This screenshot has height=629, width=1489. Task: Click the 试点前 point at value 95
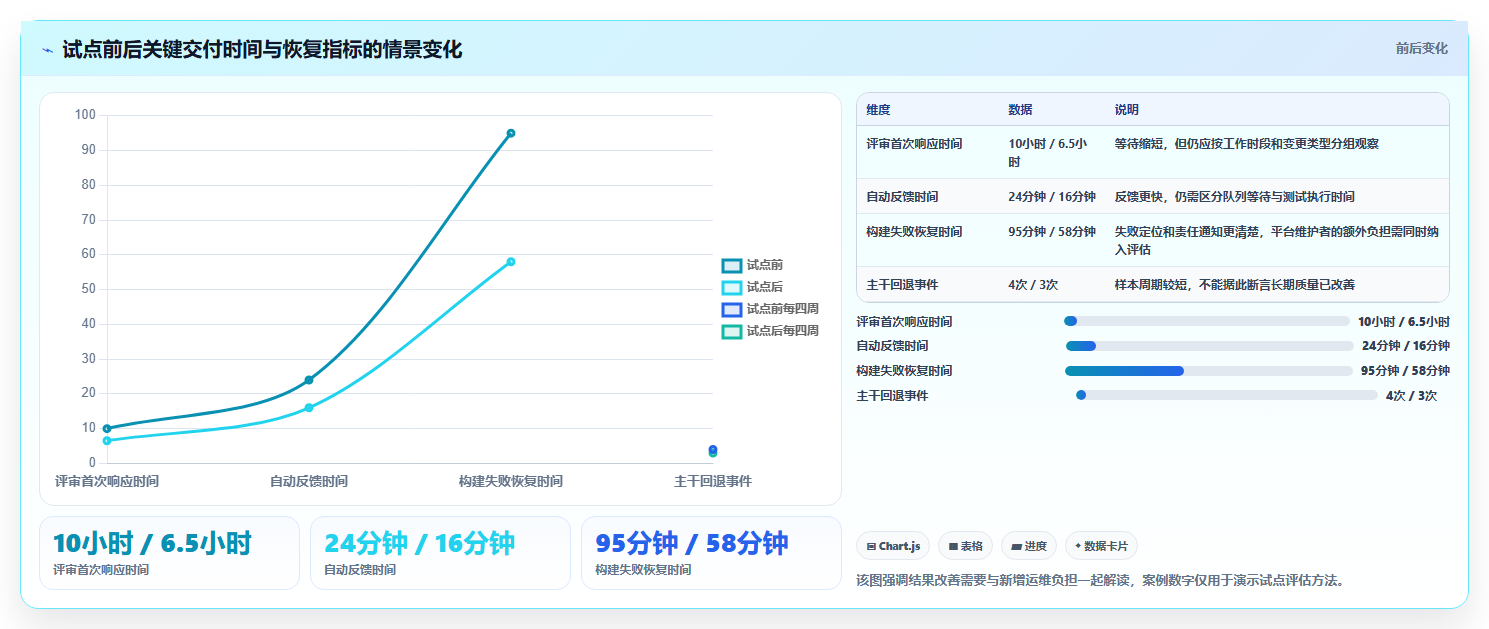(511, 133)
